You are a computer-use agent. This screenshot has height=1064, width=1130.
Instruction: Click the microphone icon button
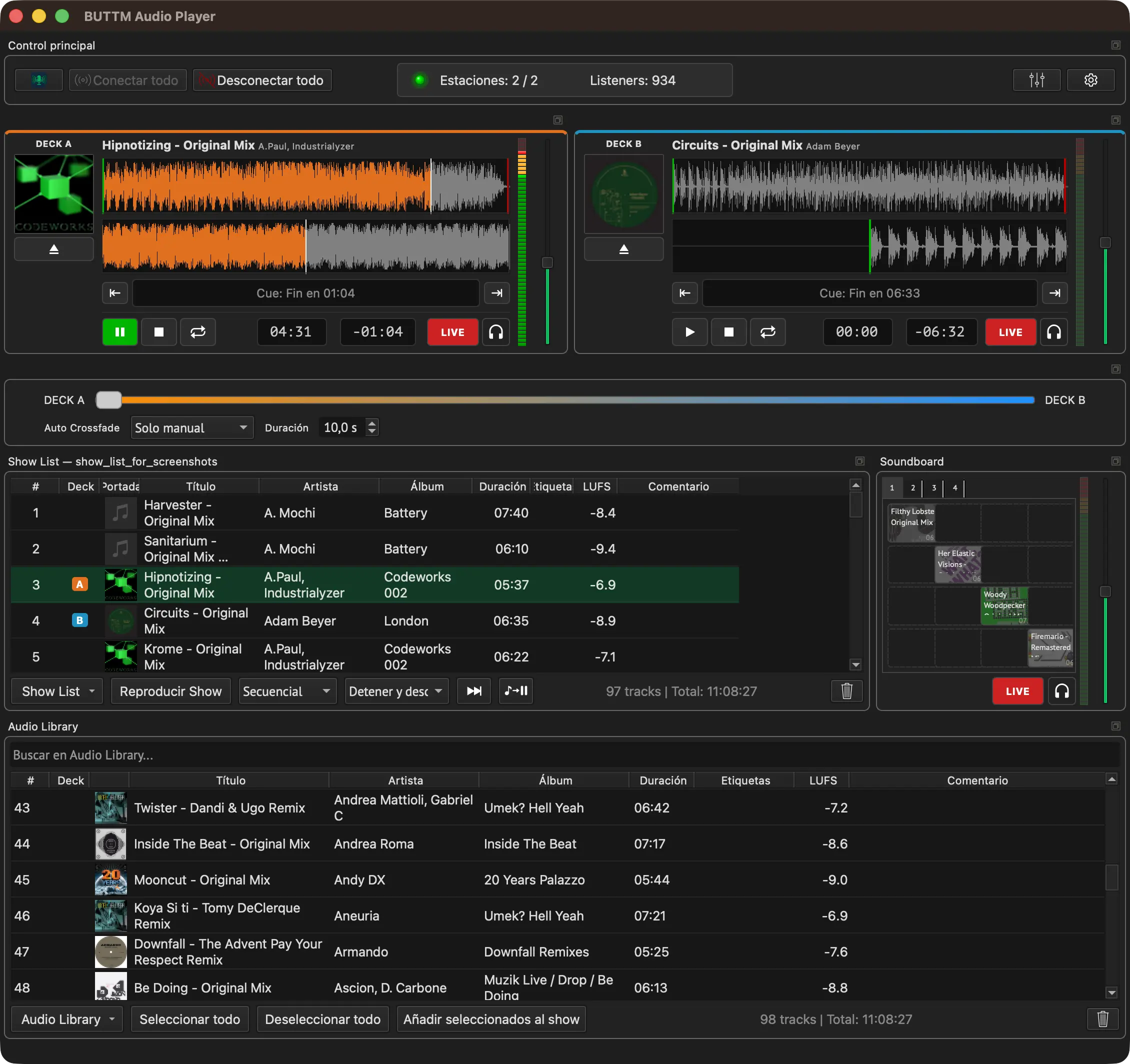coord(38,80)
